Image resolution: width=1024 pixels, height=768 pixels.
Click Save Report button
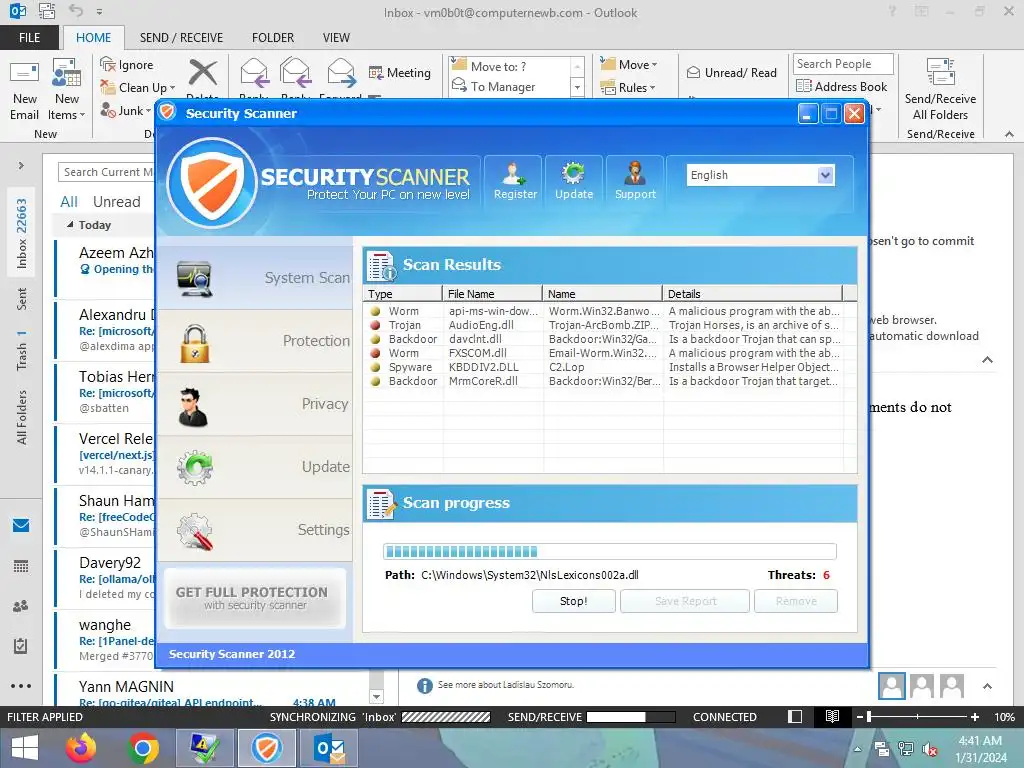tap(685, 601)
